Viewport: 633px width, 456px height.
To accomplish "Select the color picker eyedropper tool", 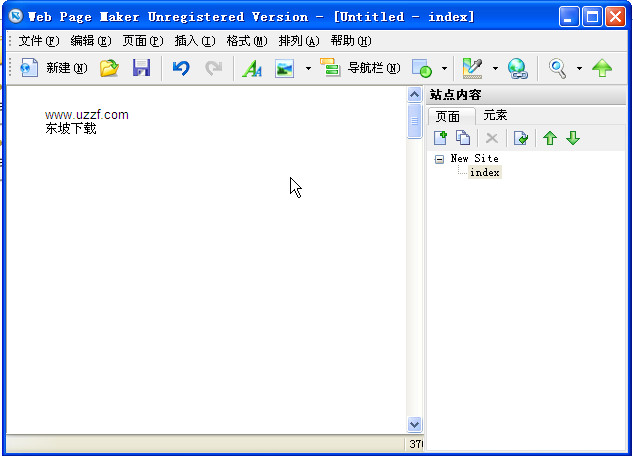I will pyautogui.click(x=472, y=68).
